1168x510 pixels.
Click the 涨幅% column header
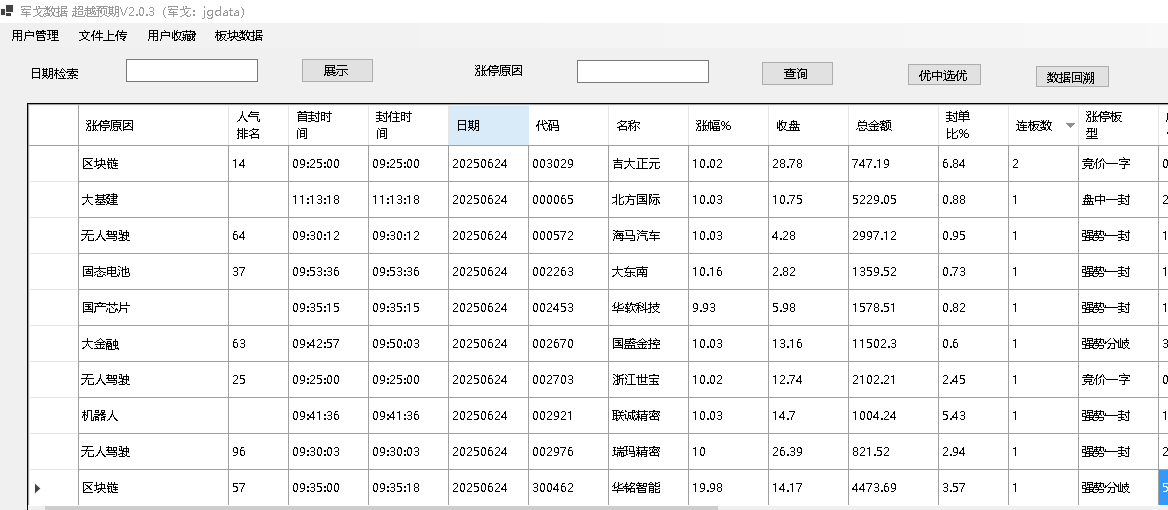click(729, 125)
